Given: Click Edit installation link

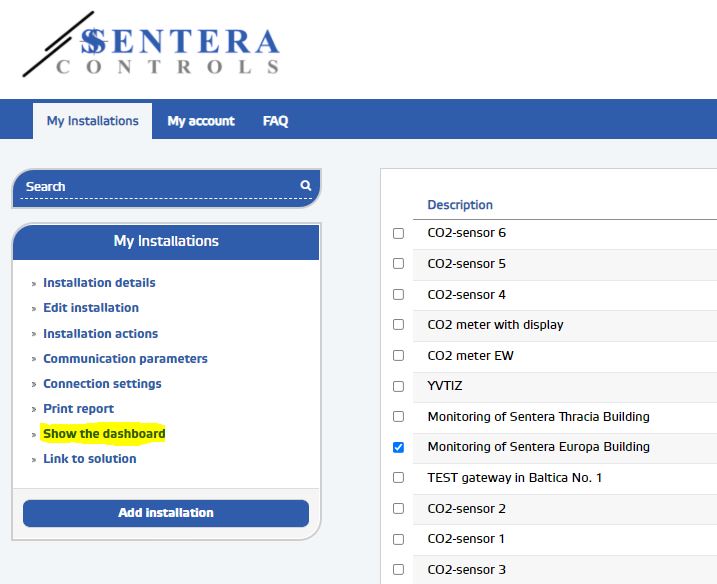Looking at the screenshot, I should (91, 308).
